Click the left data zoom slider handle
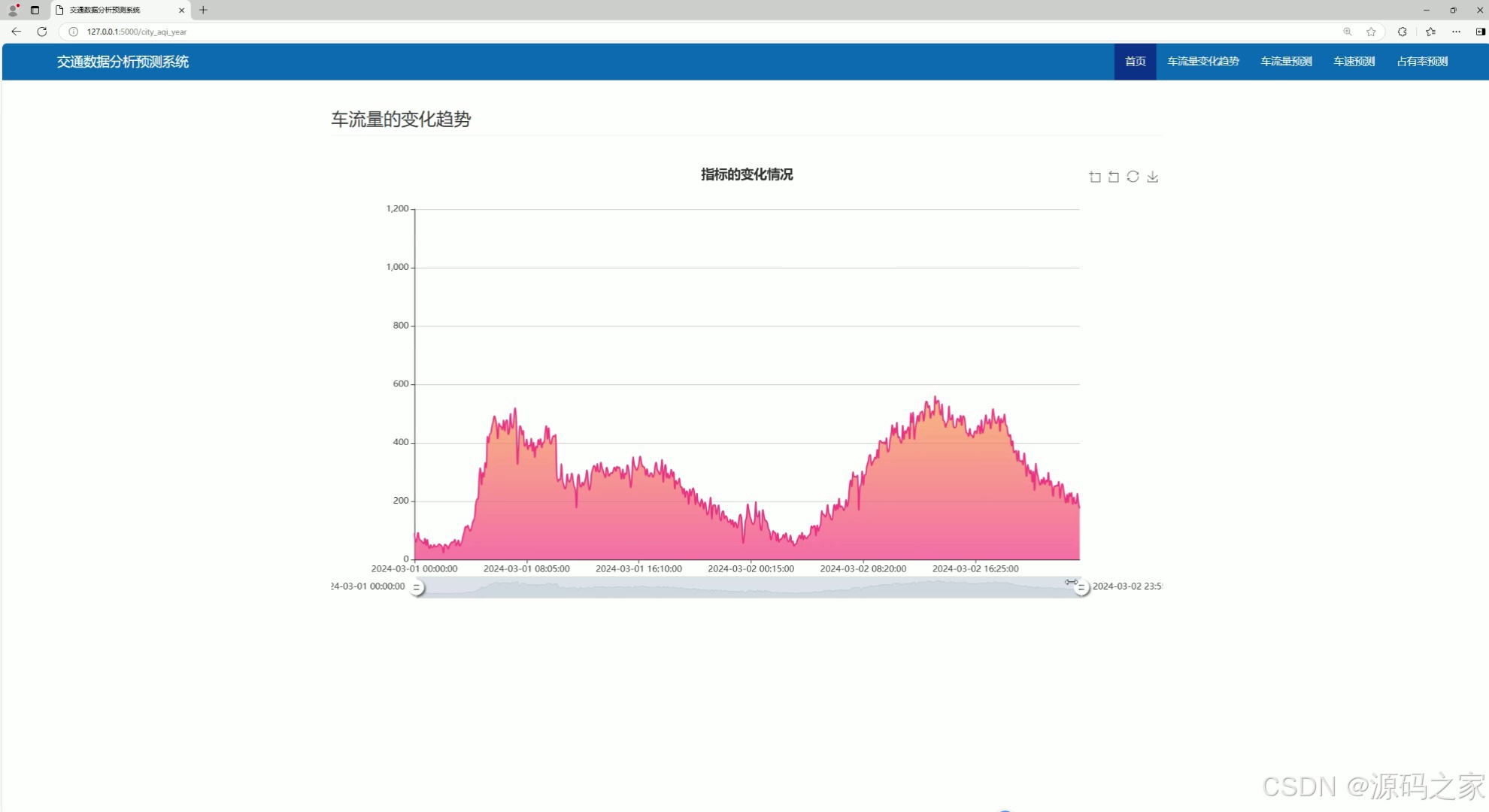Viewport: 1489px width, 812px height. pos(417,587)
